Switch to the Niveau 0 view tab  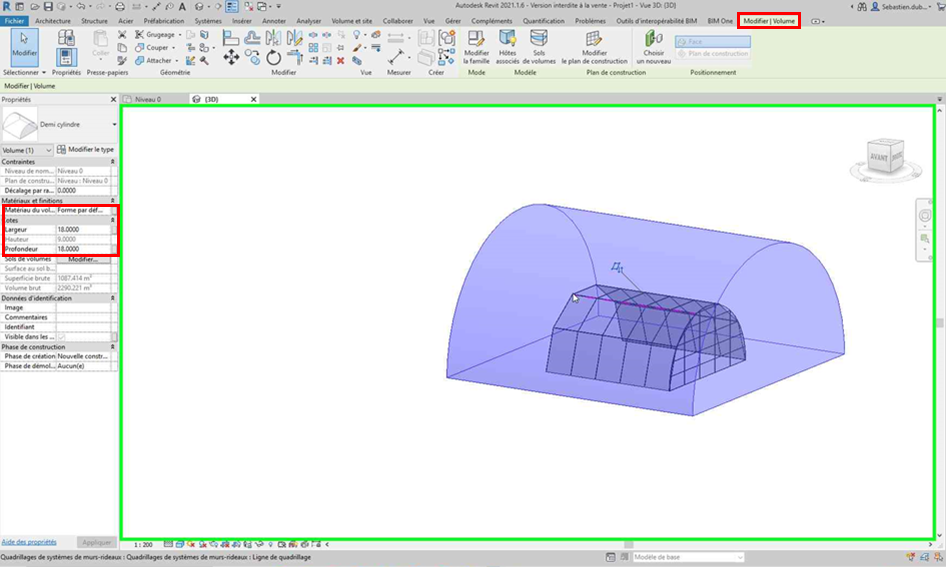147,99
